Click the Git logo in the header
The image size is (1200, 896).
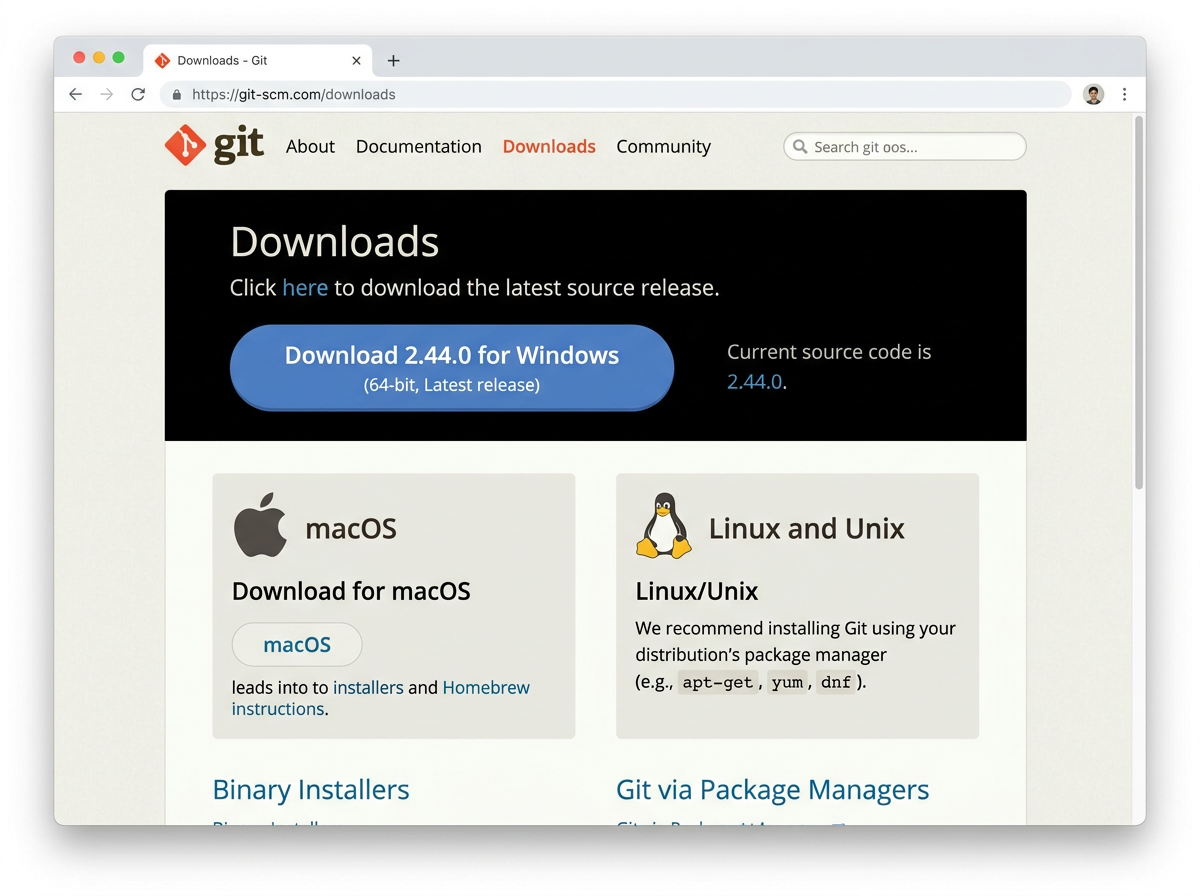pos(215,146)
